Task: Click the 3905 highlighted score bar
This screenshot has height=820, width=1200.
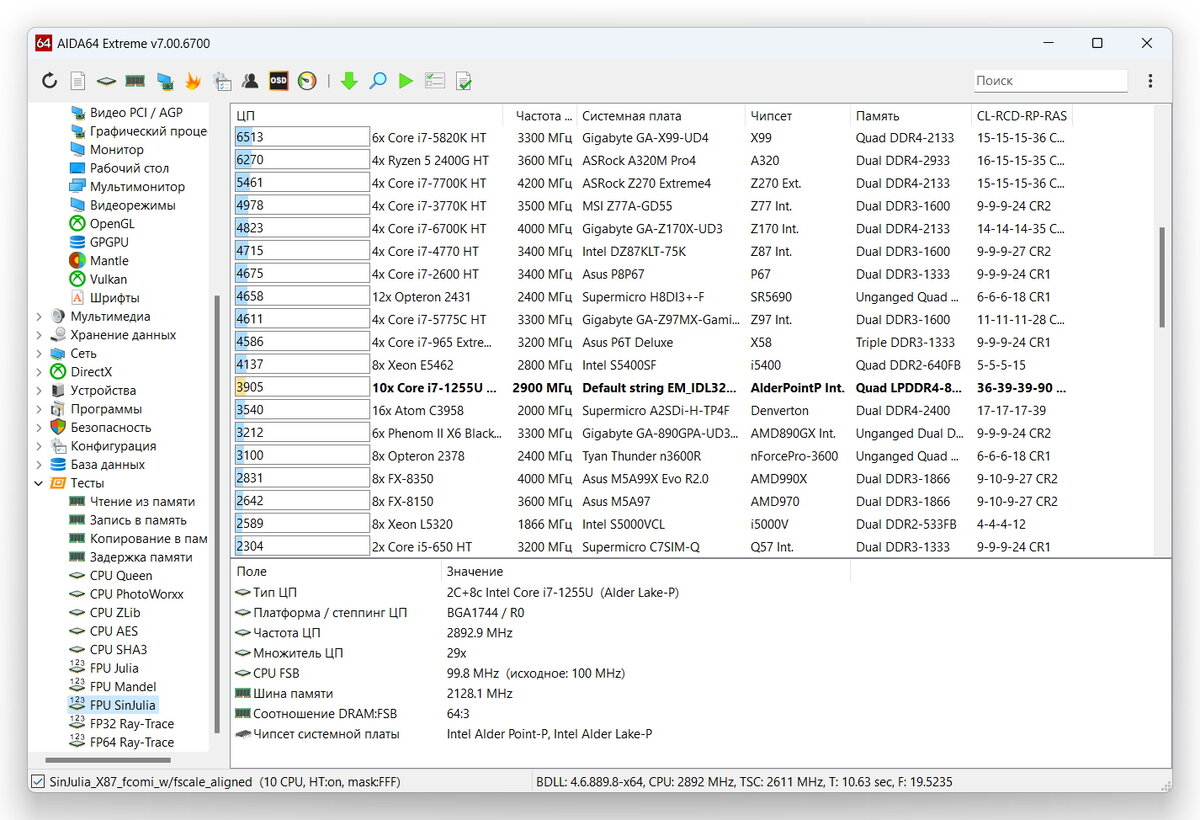Action: [x=302, y=388]
